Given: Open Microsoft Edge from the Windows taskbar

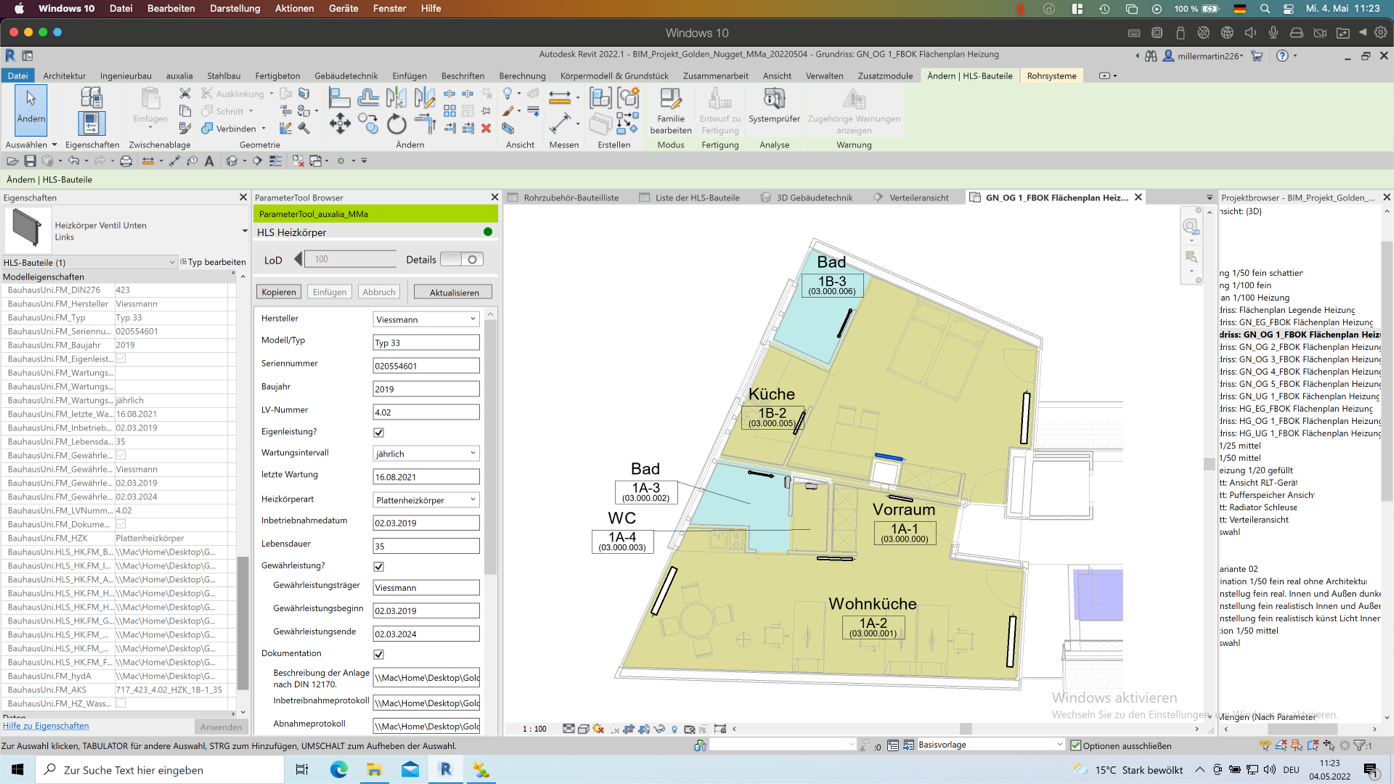Looking at the screenshot, I should pos(339,770).
